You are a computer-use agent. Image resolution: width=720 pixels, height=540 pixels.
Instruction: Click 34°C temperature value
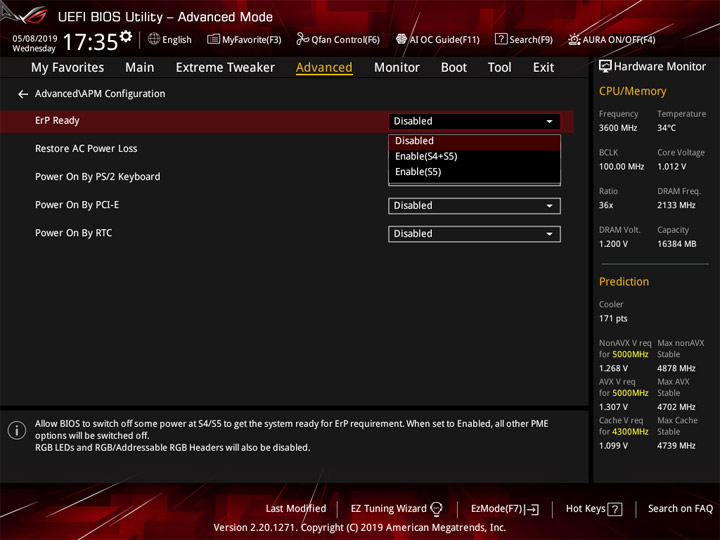666,128
